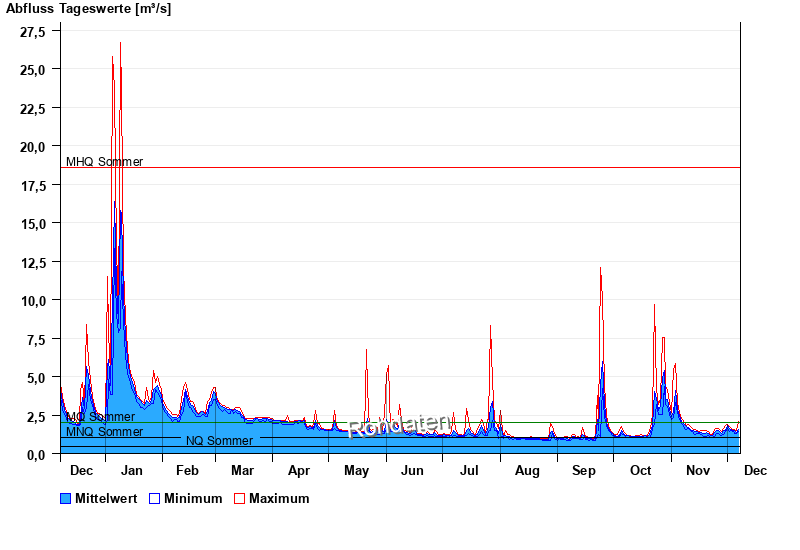Select the Sep month label

pos(584,470)
